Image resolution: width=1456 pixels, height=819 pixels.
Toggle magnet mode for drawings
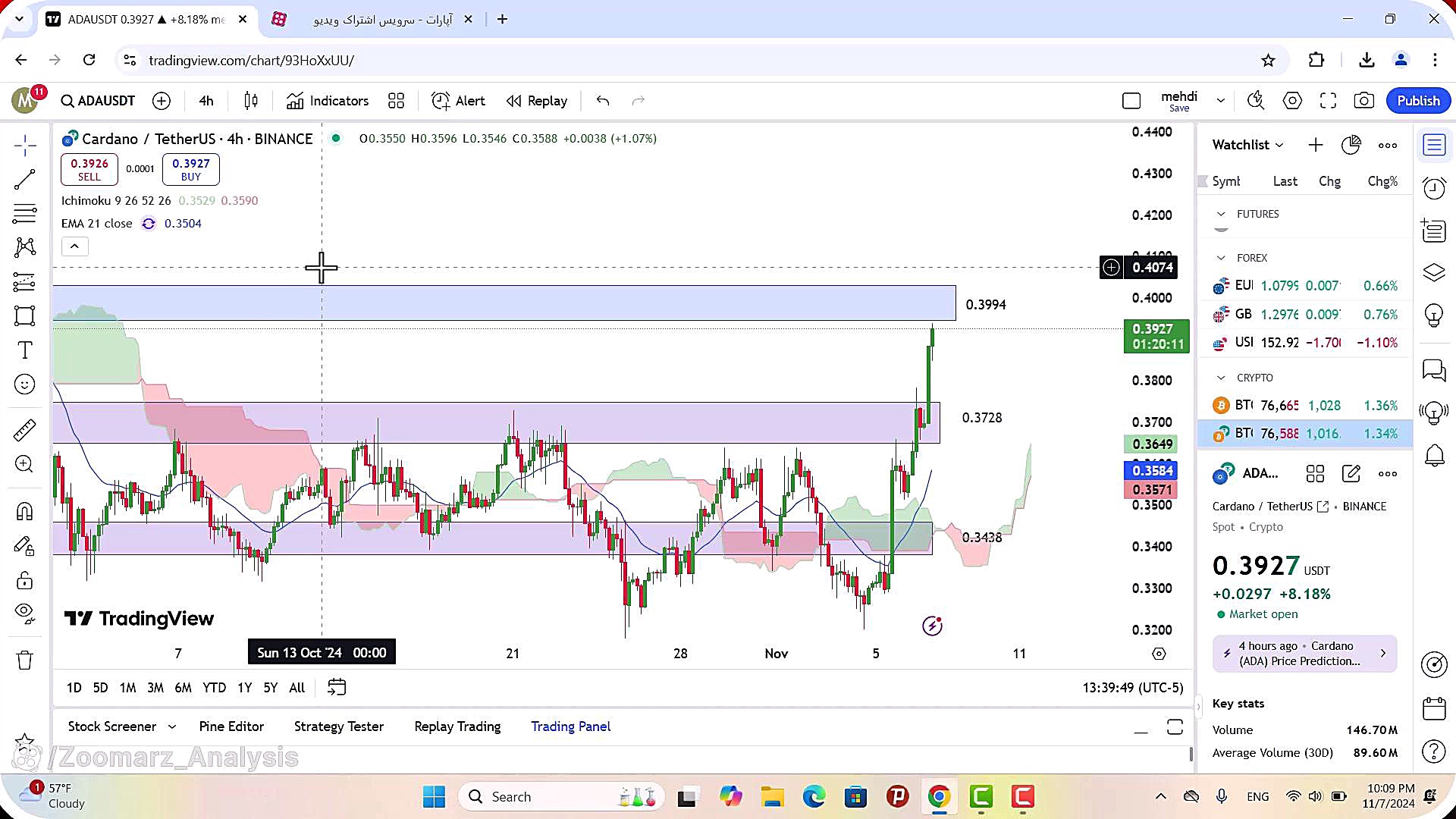click(24, 511)
